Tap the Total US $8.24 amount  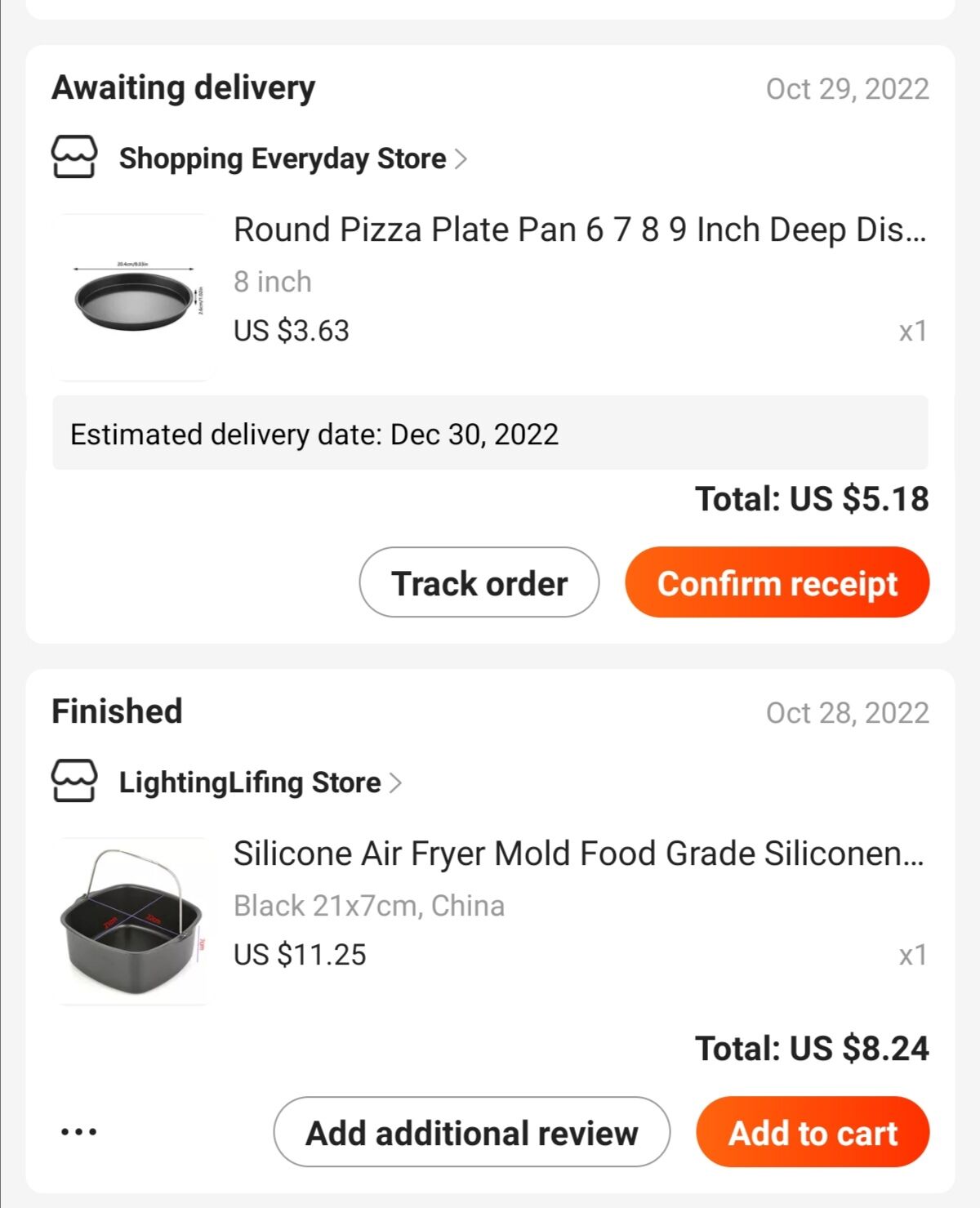coord(812,1048)
